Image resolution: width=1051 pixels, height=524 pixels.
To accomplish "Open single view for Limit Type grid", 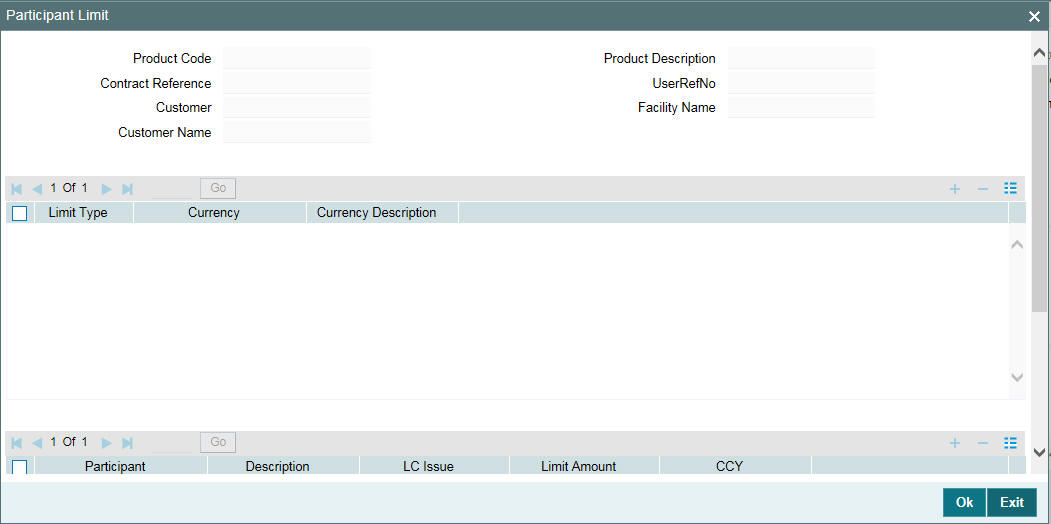I will pos(1011,188).
